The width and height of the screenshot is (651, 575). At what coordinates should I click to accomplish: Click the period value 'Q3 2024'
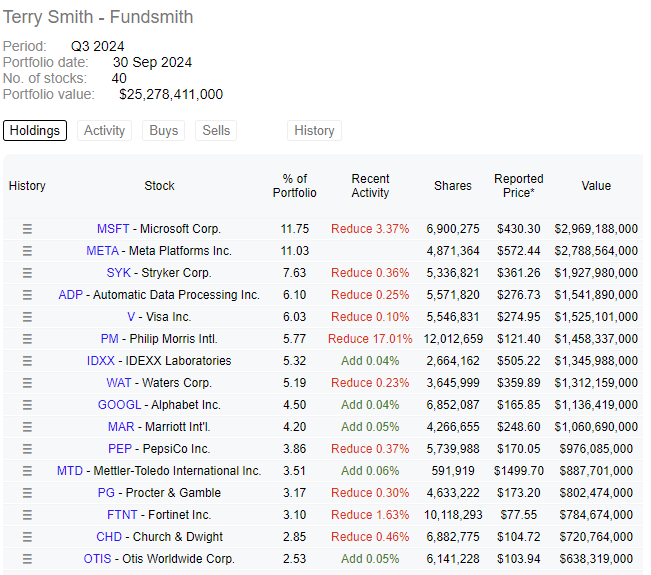click(98, 46)
